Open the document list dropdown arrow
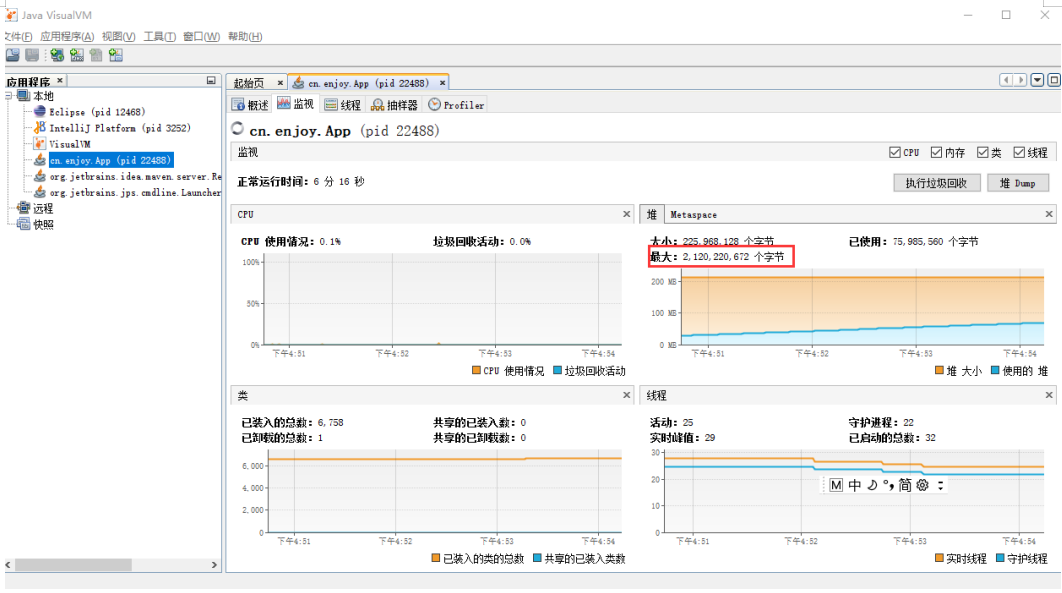1062x593 pixels. pyautogui.click(x=1037, y=80)
